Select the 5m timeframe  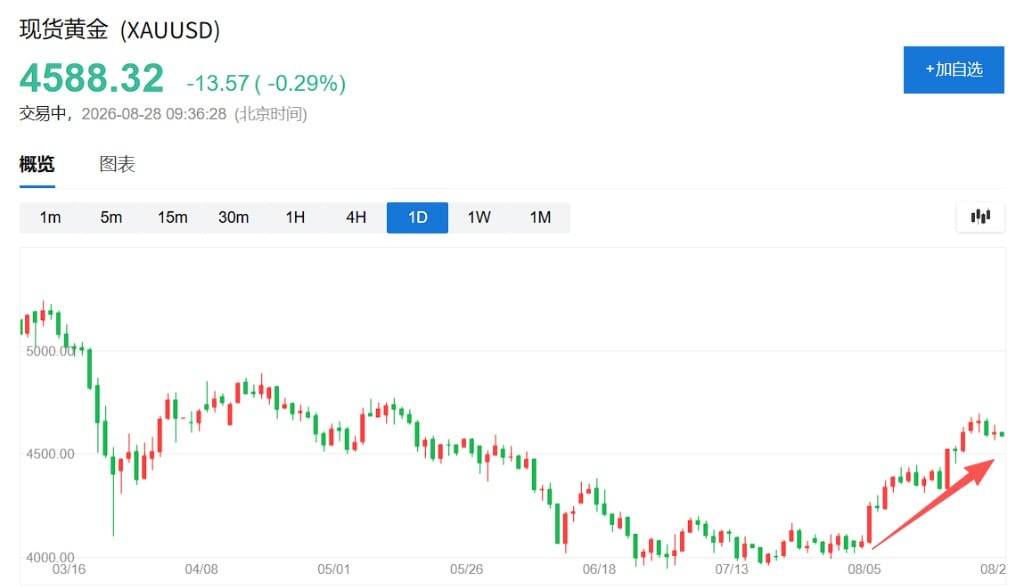pyautogui.click(x=111, y=217)
